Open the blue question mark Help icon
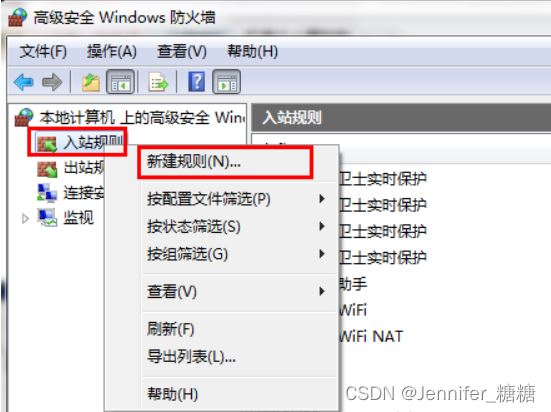 196,82
